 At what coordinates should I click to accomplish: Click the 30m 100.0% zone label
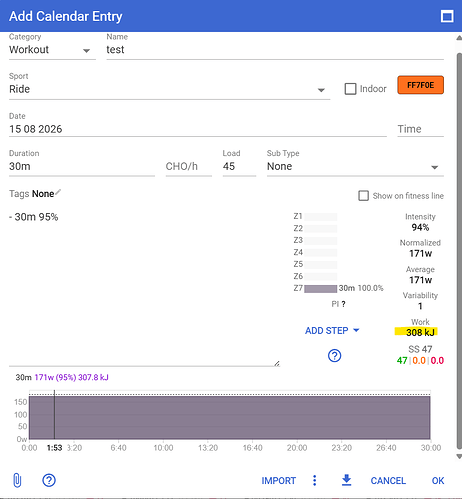[361, 288]
